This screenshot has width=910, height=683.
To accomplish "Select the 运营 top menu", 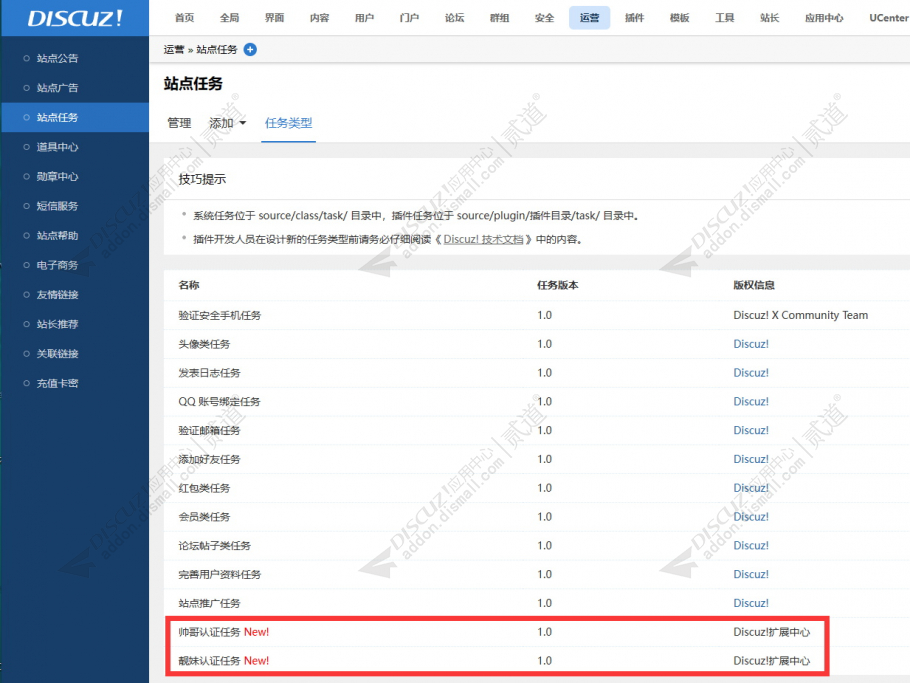I will pyautogui.click(x=589, y=18).
